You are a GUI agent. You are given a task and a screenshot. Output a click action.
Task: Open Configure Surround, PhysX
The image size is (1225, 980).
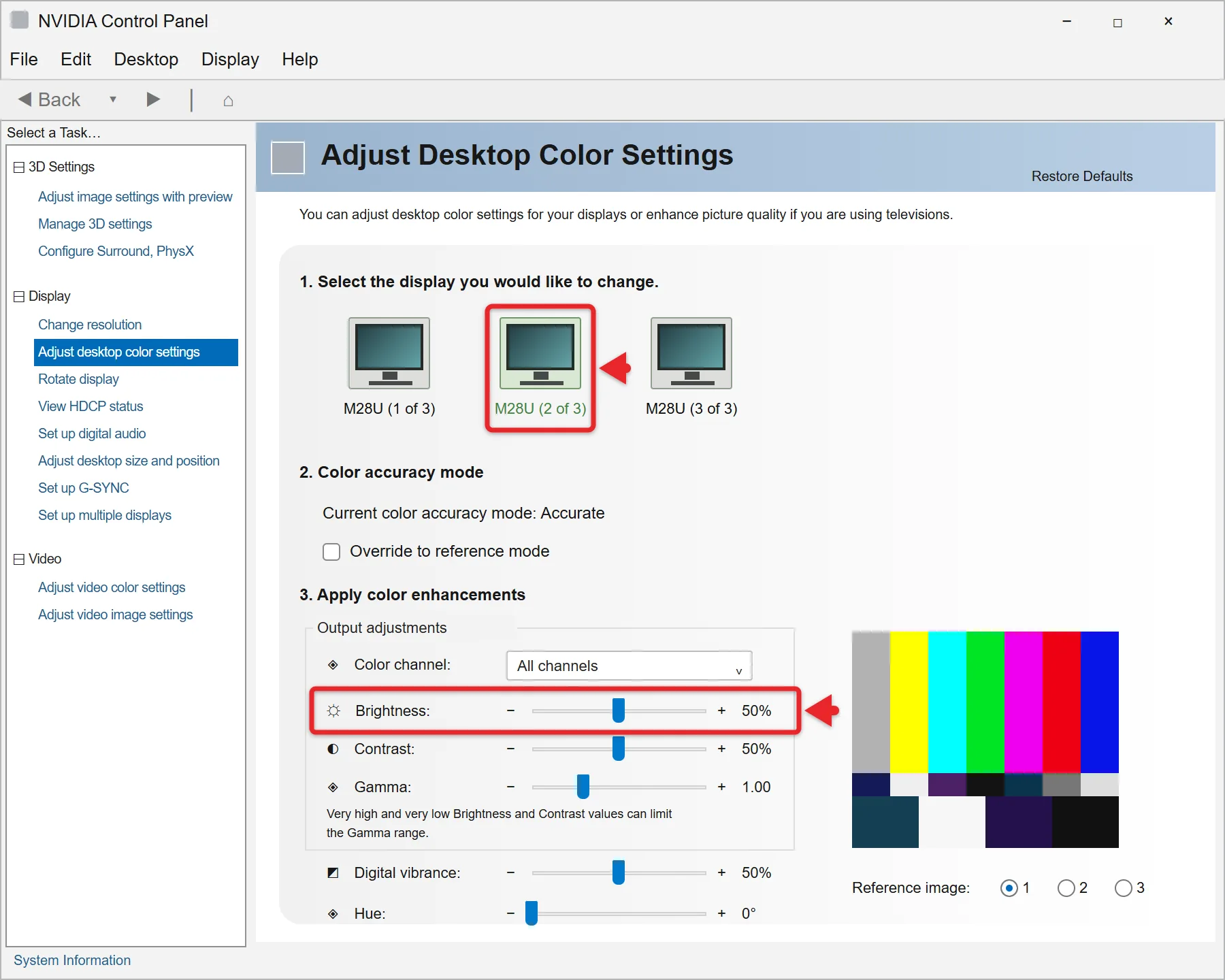point(116,251)
